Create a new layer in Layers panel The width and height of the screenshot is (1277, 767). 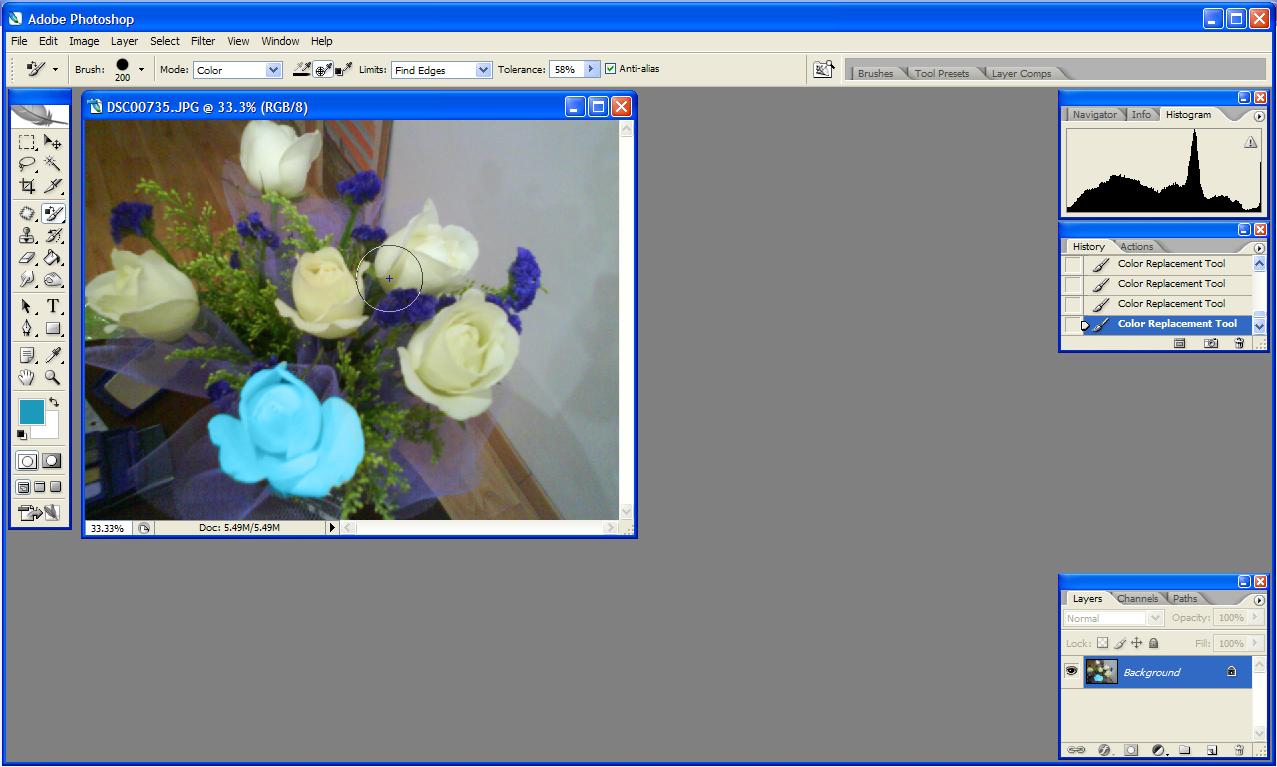click(1211, 750)
